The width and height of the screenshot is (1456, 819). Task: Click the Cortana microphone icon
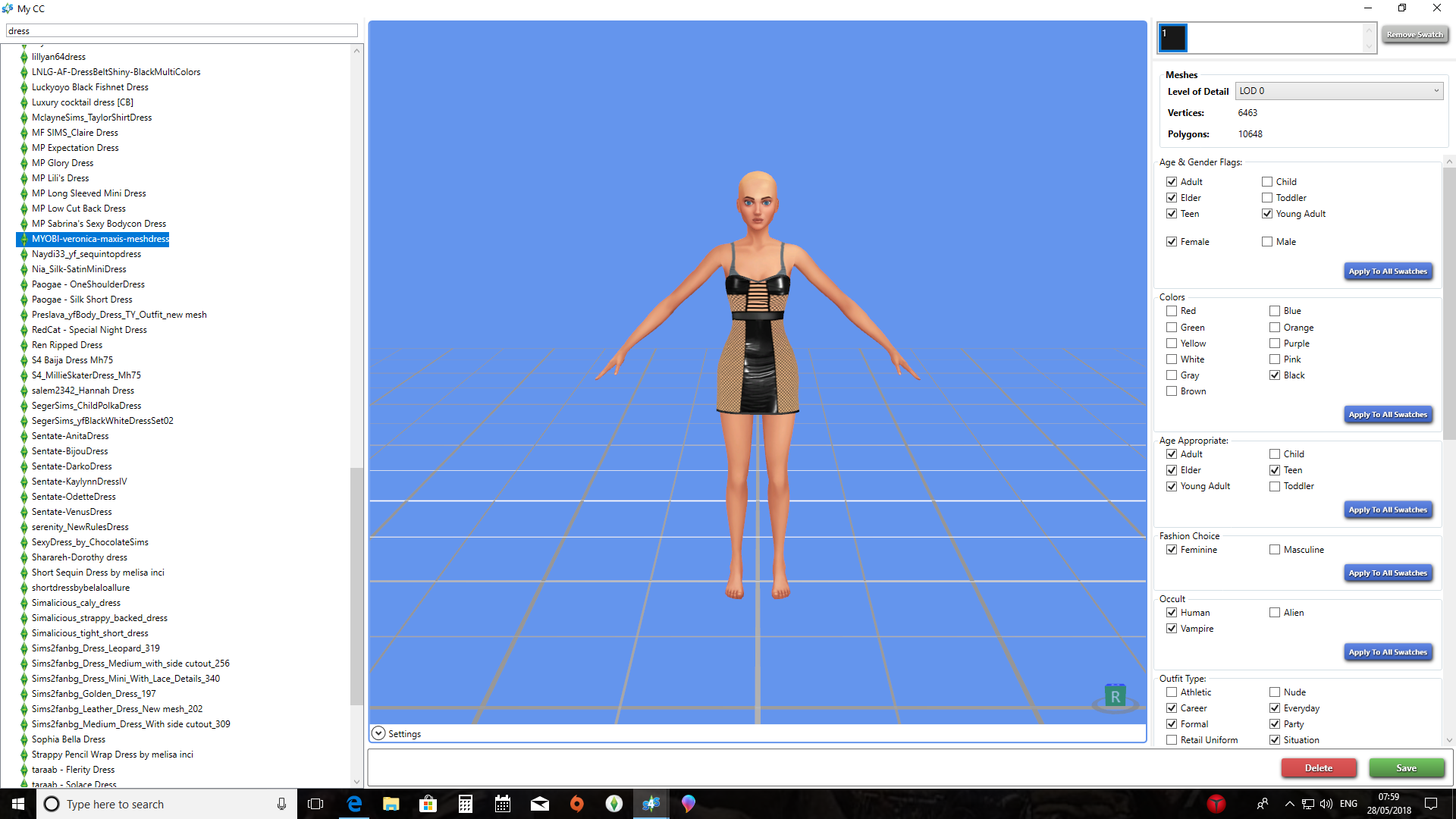[281, 804]
